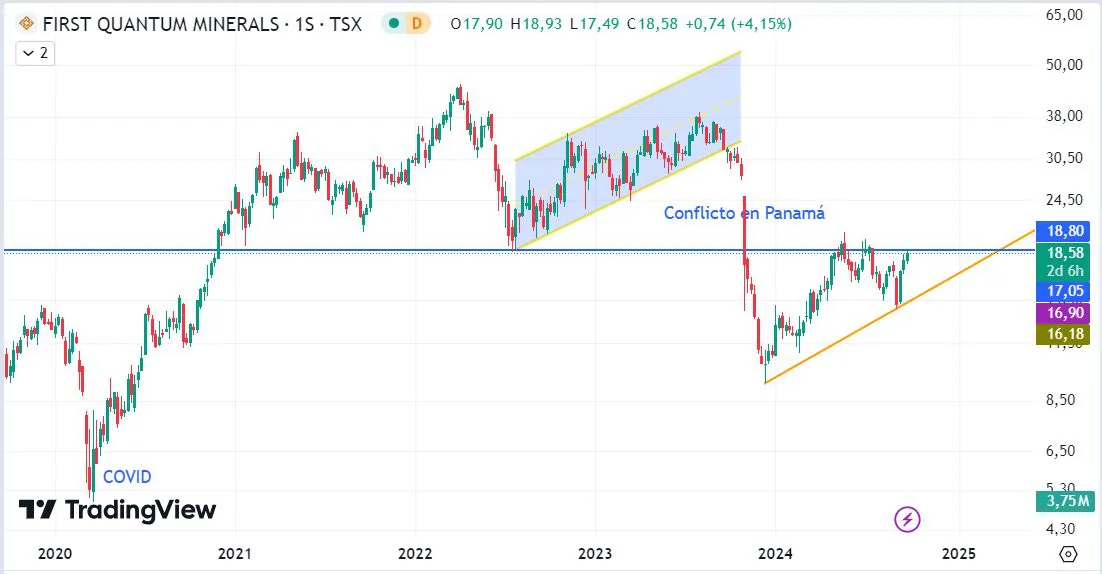Screen dimensions: 1102x574
Task: Select the purple 16,90 price label
Action: pos(1065,313)
